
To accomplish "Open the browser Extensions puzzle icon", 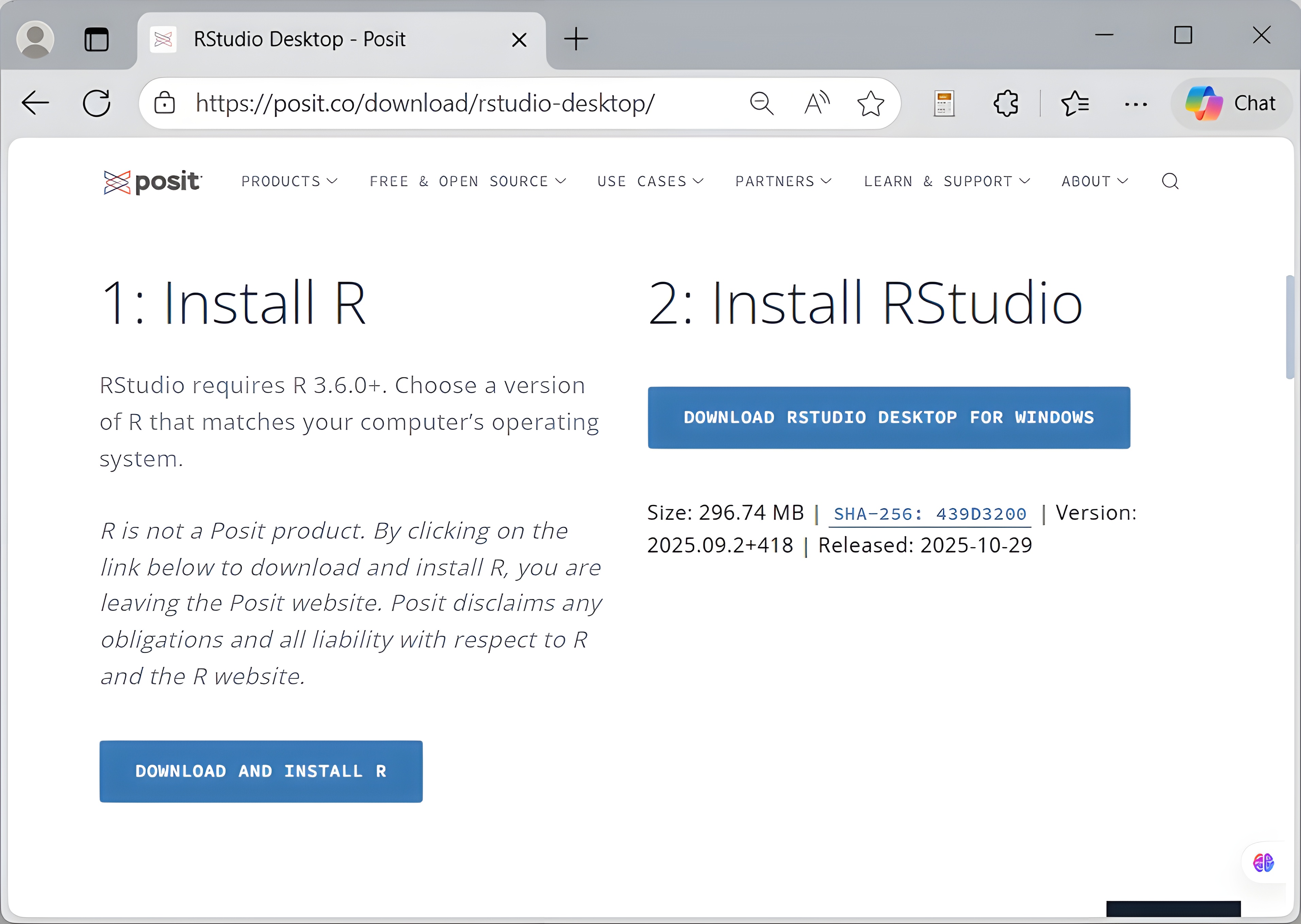I will [x=1006, y=103].
